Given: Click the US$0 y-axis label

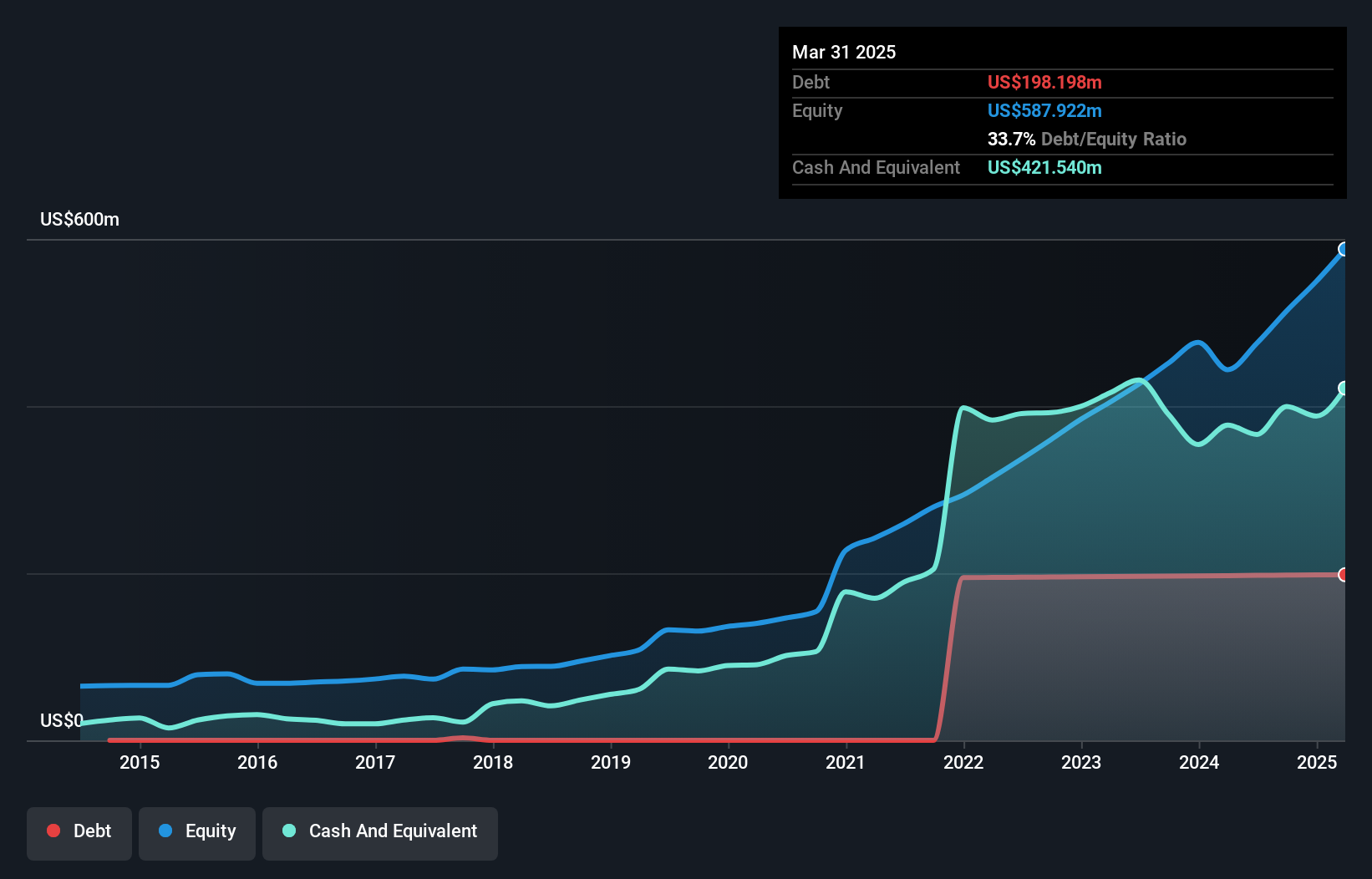Looking at the screenshot, I should point(62,721).
